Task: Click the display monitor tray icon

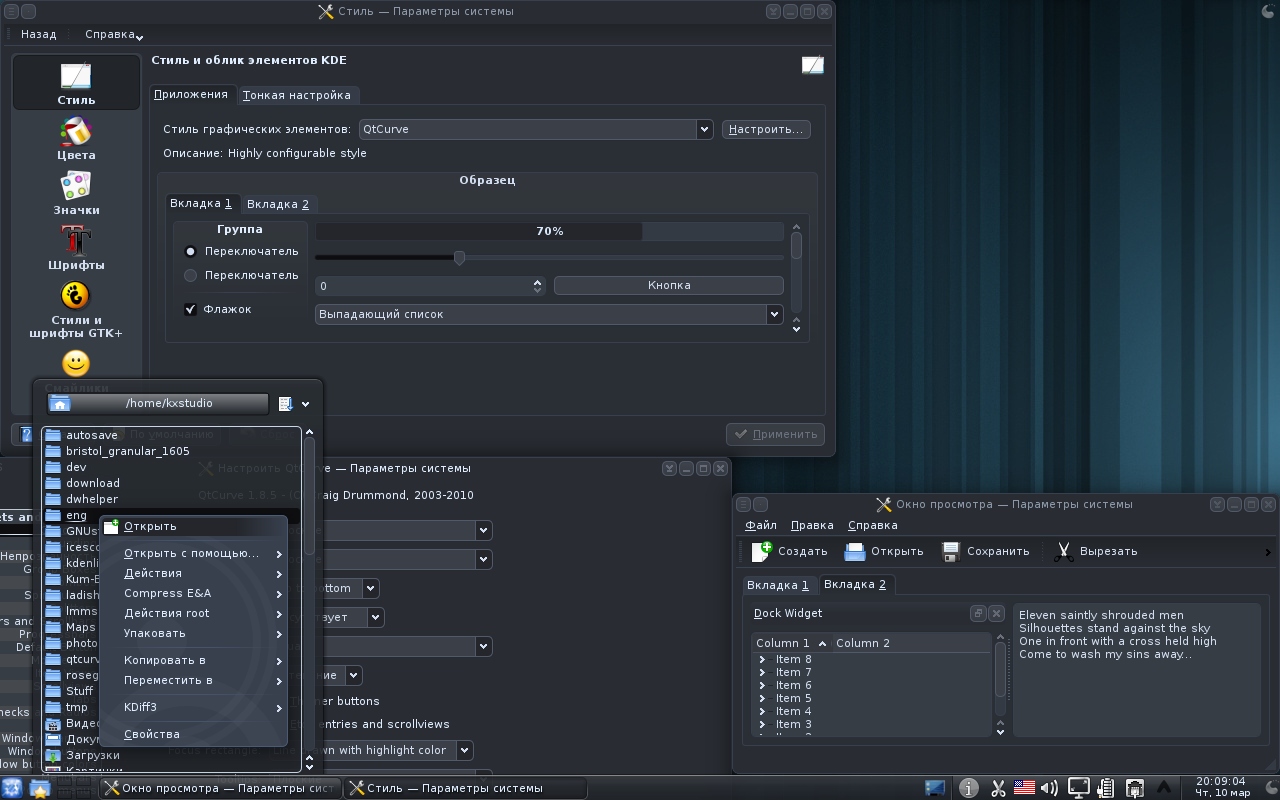Action: (x=1079, y=788)
